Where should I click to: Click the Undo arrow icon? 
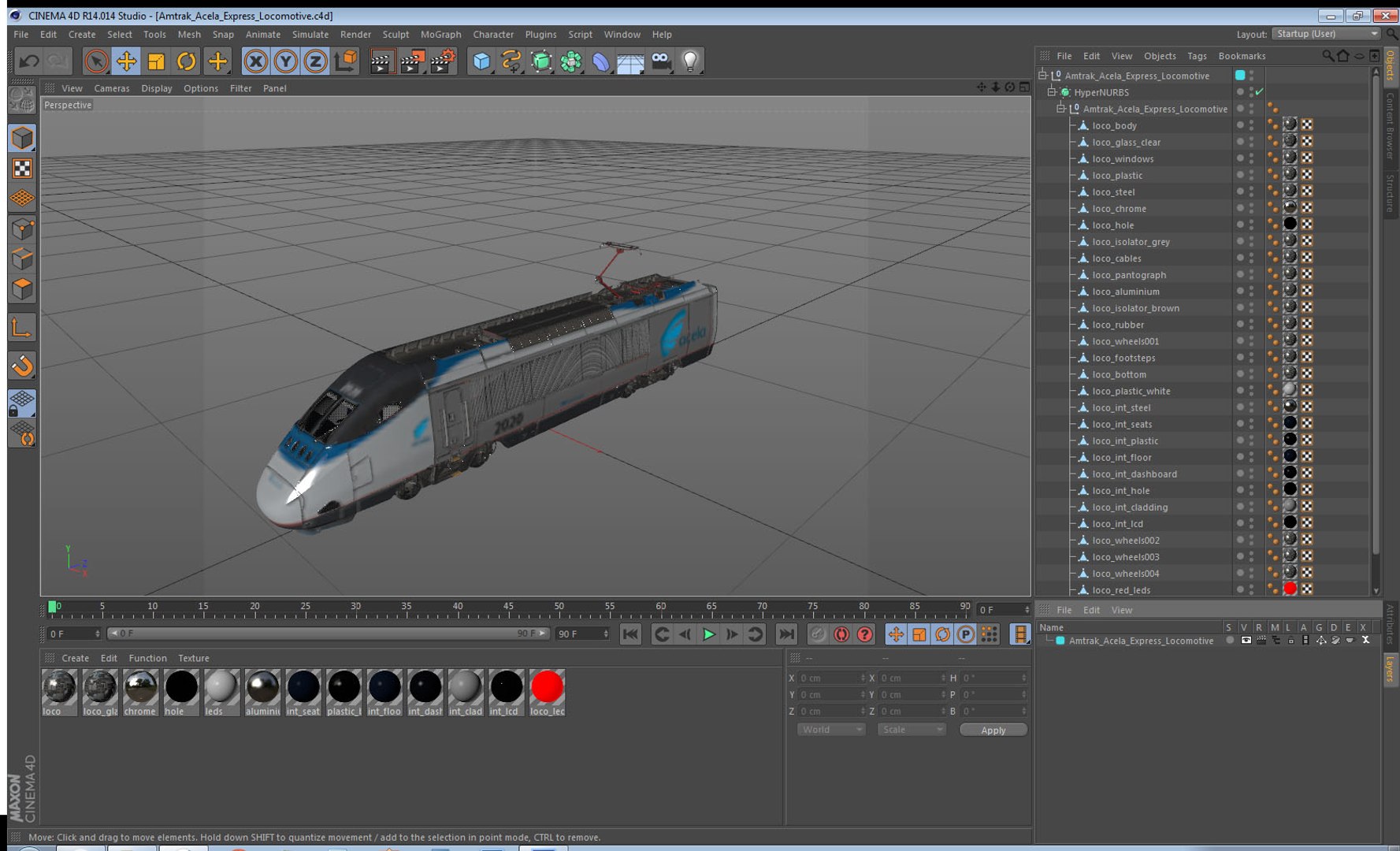coord(29,61)
